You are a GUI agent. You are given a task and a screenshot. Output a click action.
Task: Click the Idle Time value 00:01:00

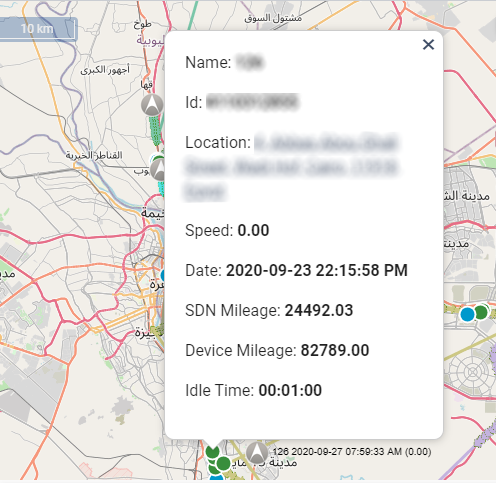tap(290, 390)
